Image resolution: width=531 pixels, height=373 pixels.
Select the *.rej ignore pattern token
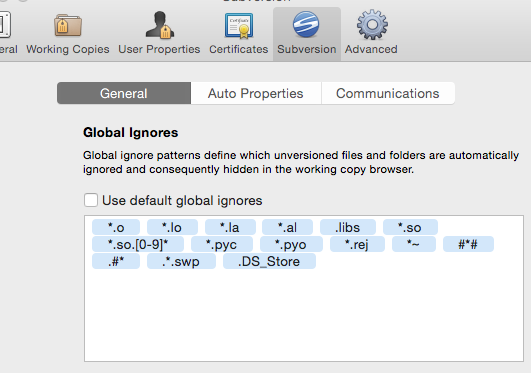tap(357, 244)
